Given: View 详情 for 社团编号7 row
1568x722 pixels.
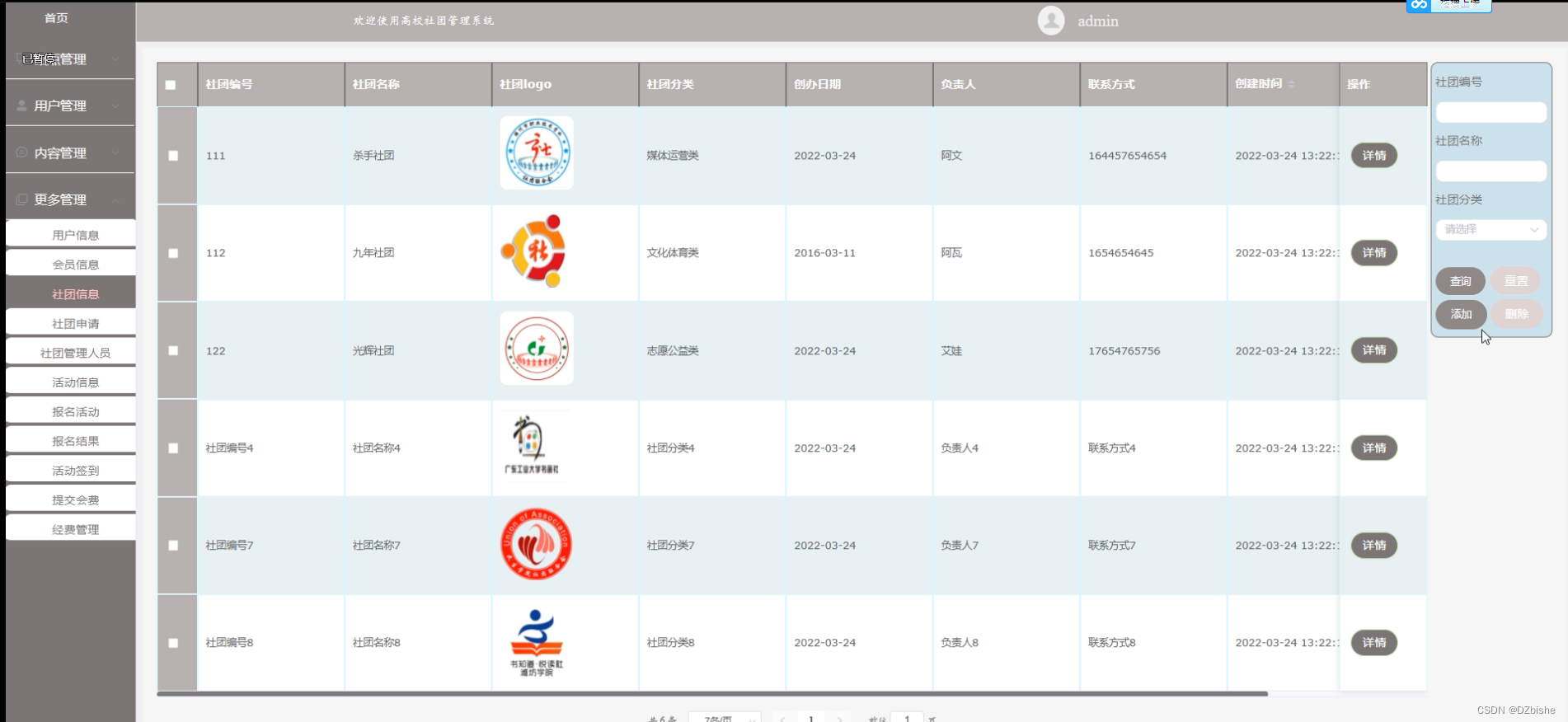Looking at the screenshot, I should pos(1373,545).
